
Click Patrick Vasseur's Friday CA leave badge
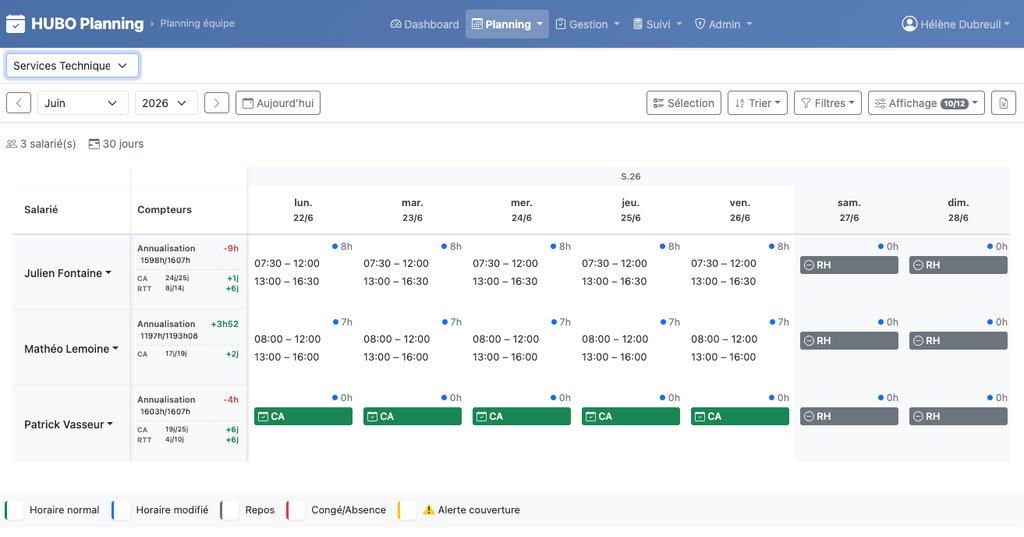(x=740, y=416)
